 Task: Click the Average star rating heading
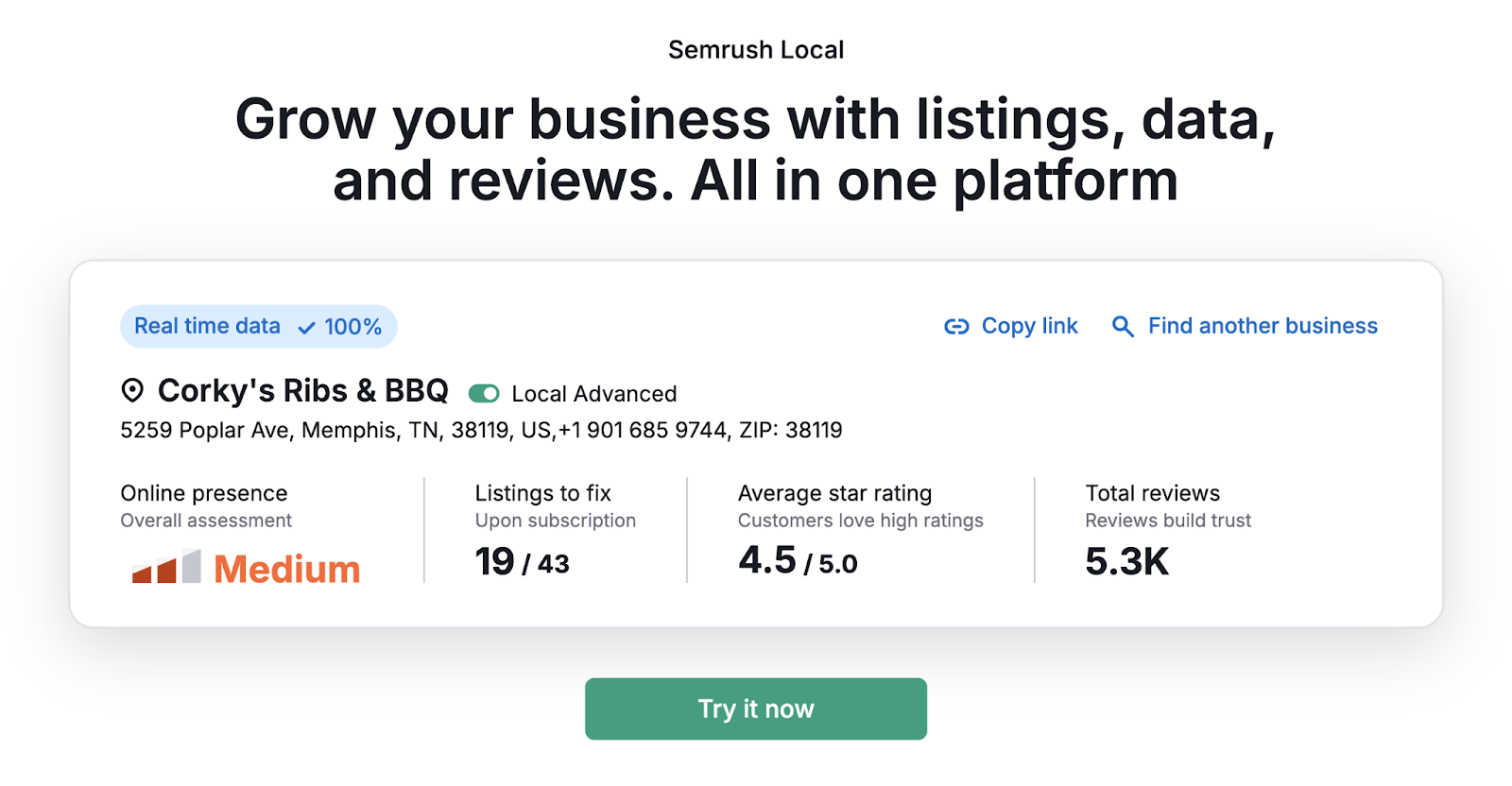pos(834,493)
